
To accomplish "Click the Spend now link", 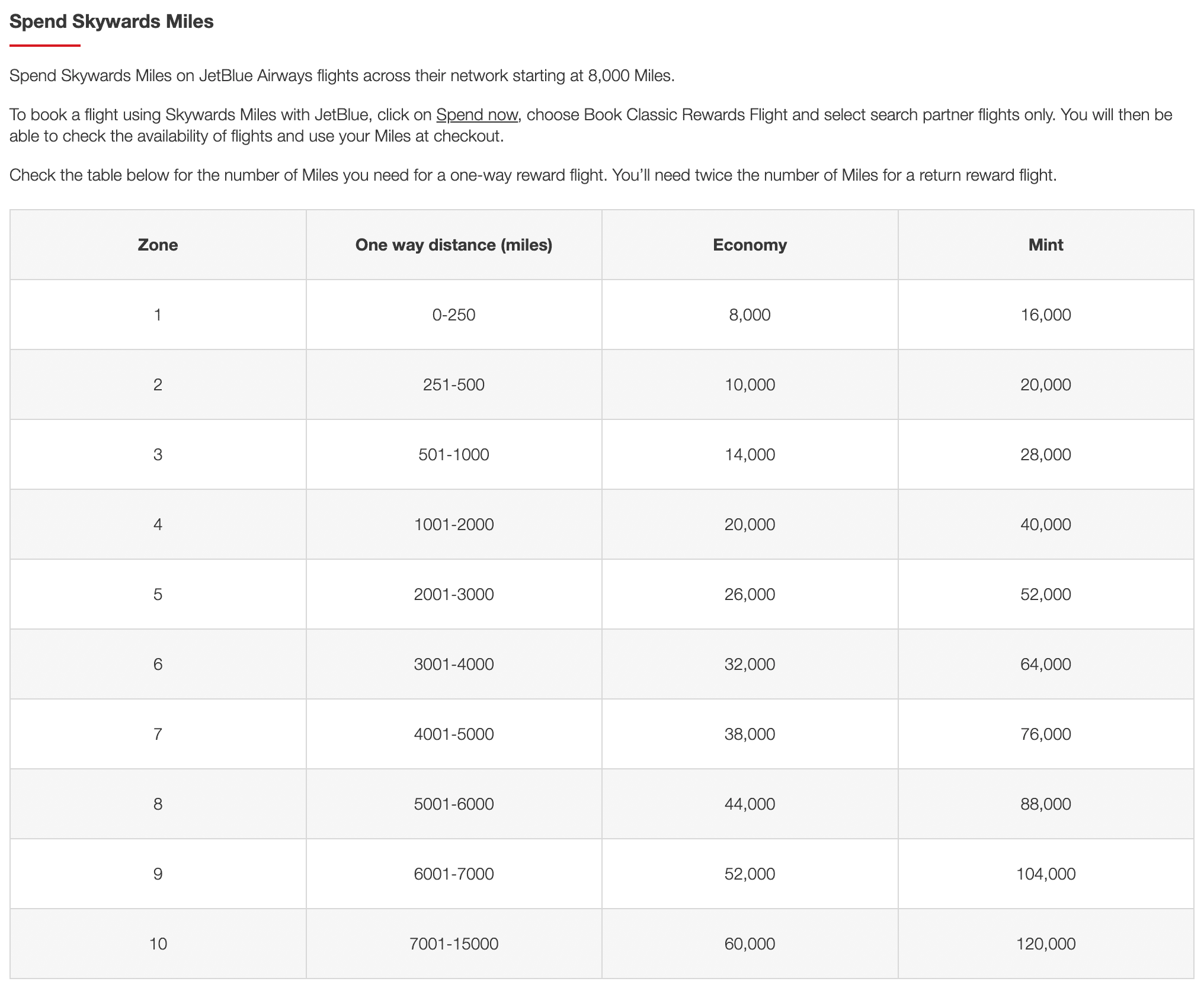I will coord(477,115).
